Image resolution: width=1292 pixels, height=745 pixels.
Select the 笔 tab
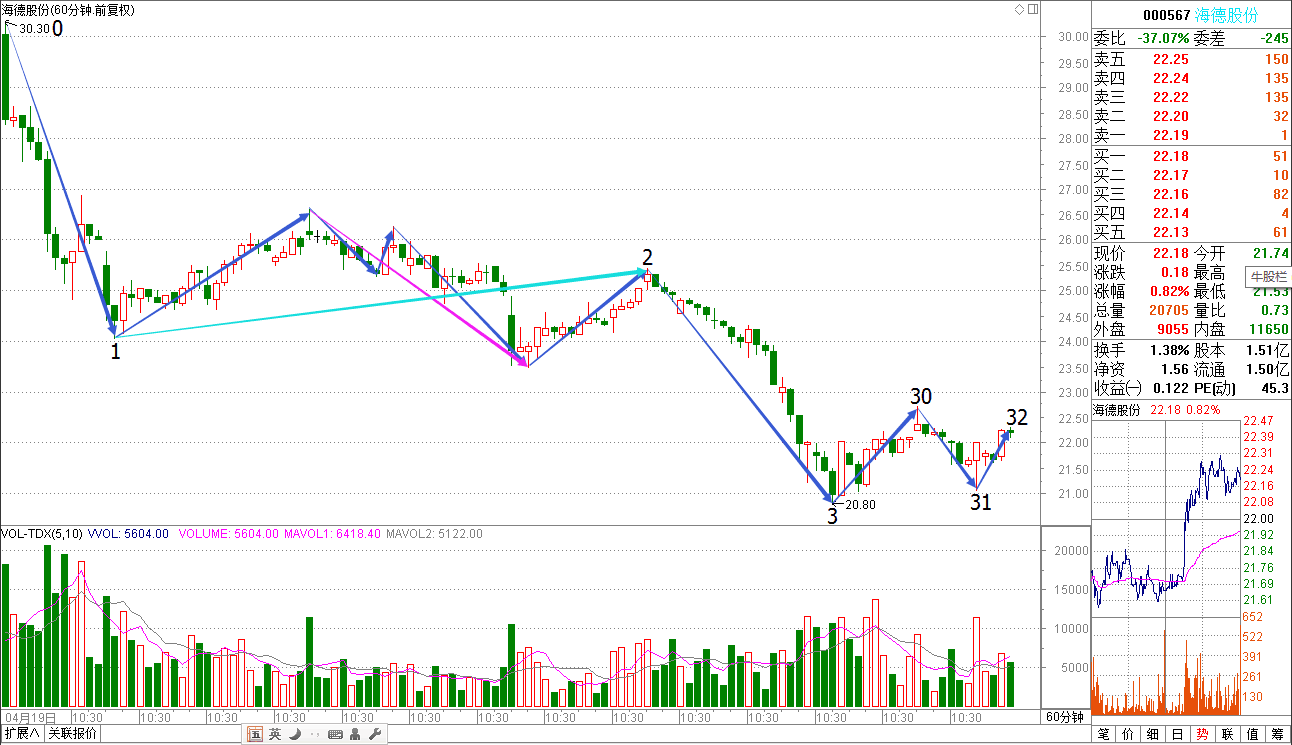tap(1102, 734)
